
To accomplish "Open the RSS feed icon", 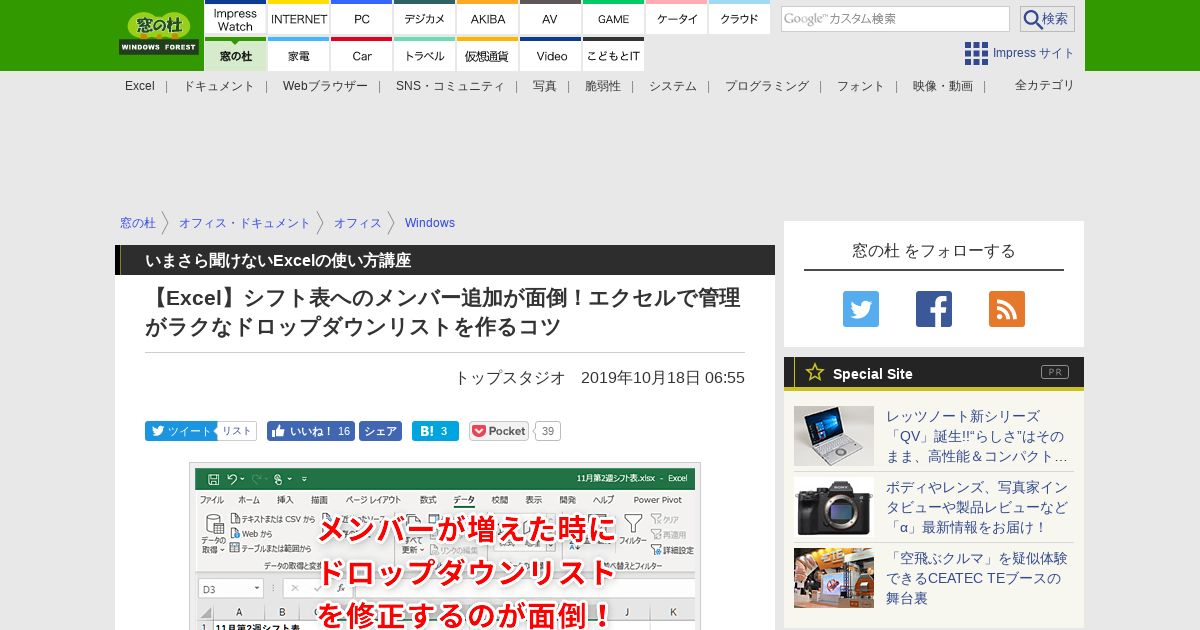I will (1007, 309).
